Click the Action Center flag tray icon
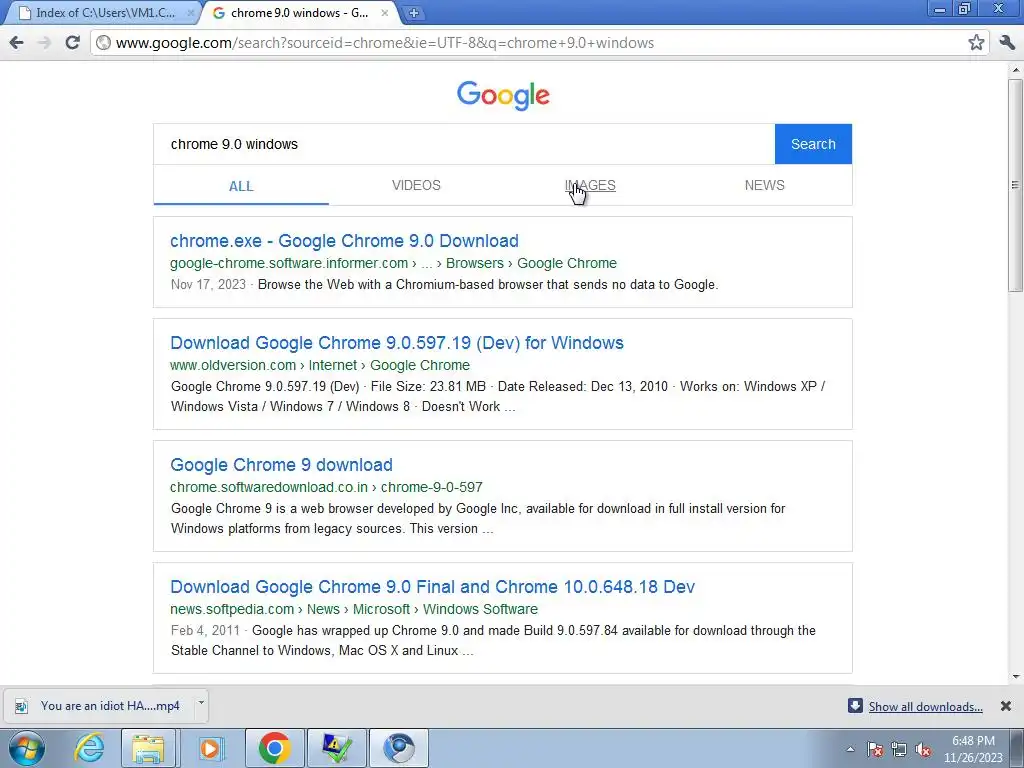The width and height of the screenshot is (1024, 768). pos(875,749)
